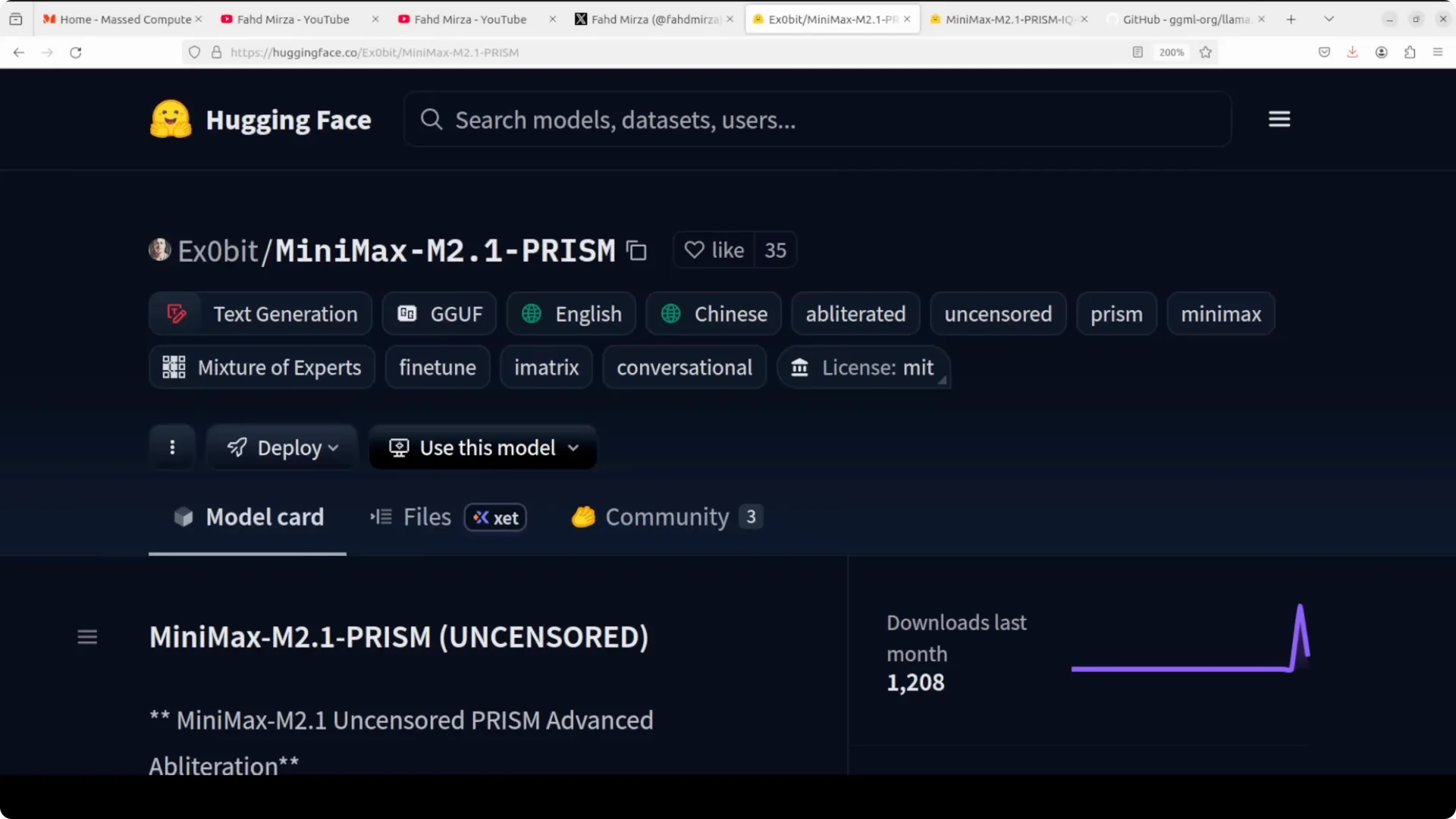Toggle the model card table of contents

point(87,637)
